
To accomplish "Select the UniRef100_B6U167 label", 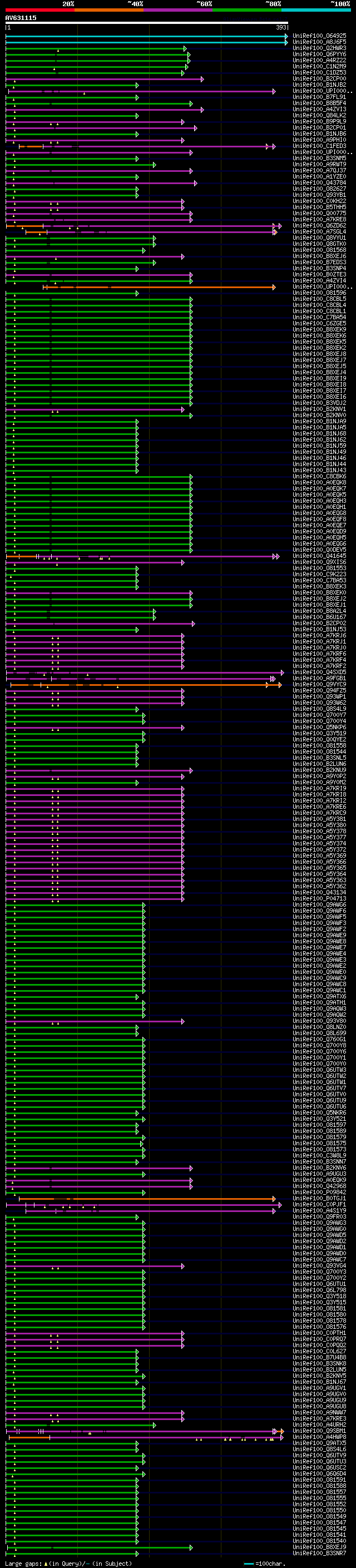I will 319,617.
